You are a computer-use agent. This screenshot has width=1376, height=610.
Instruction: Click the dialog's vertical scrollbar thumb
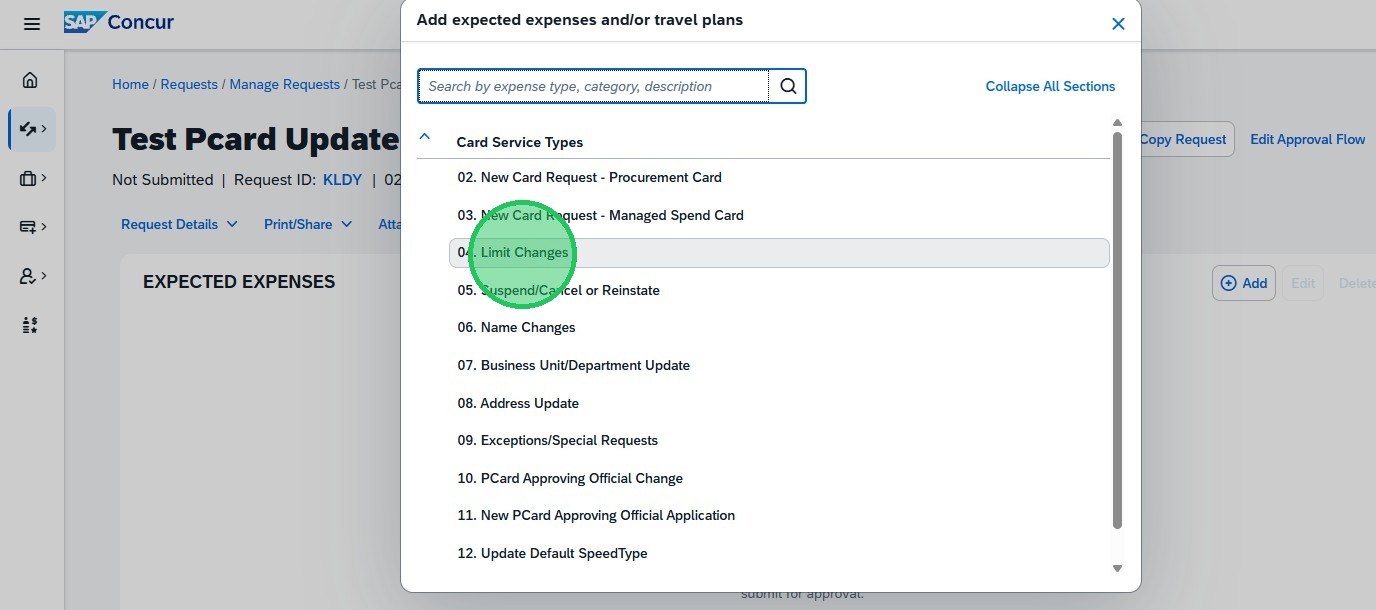point(1117,330)
